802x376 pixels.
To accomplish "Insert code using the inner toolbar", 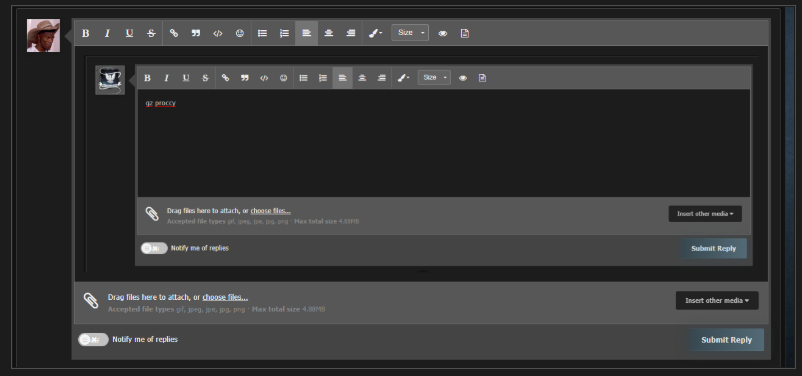I will click(x=264, y=78).
